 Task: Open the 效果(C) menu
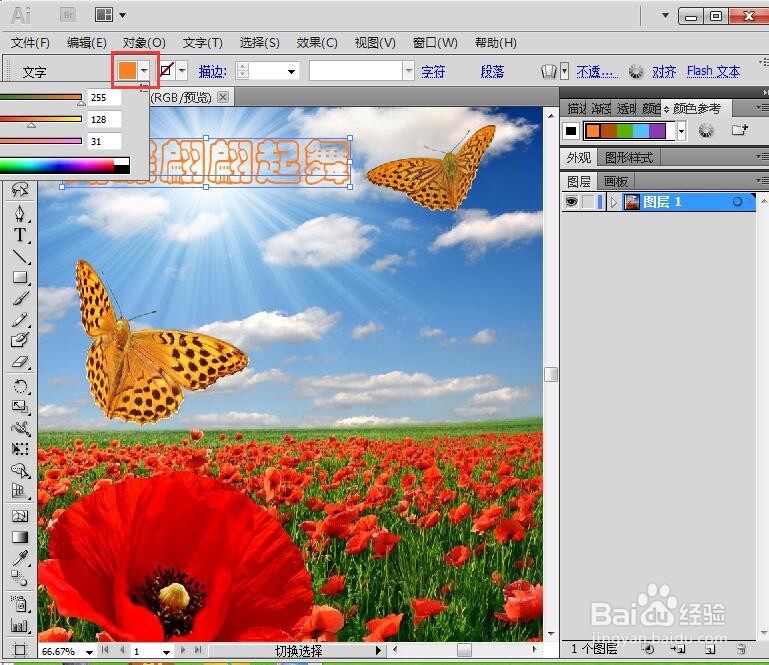coord(317,43)
